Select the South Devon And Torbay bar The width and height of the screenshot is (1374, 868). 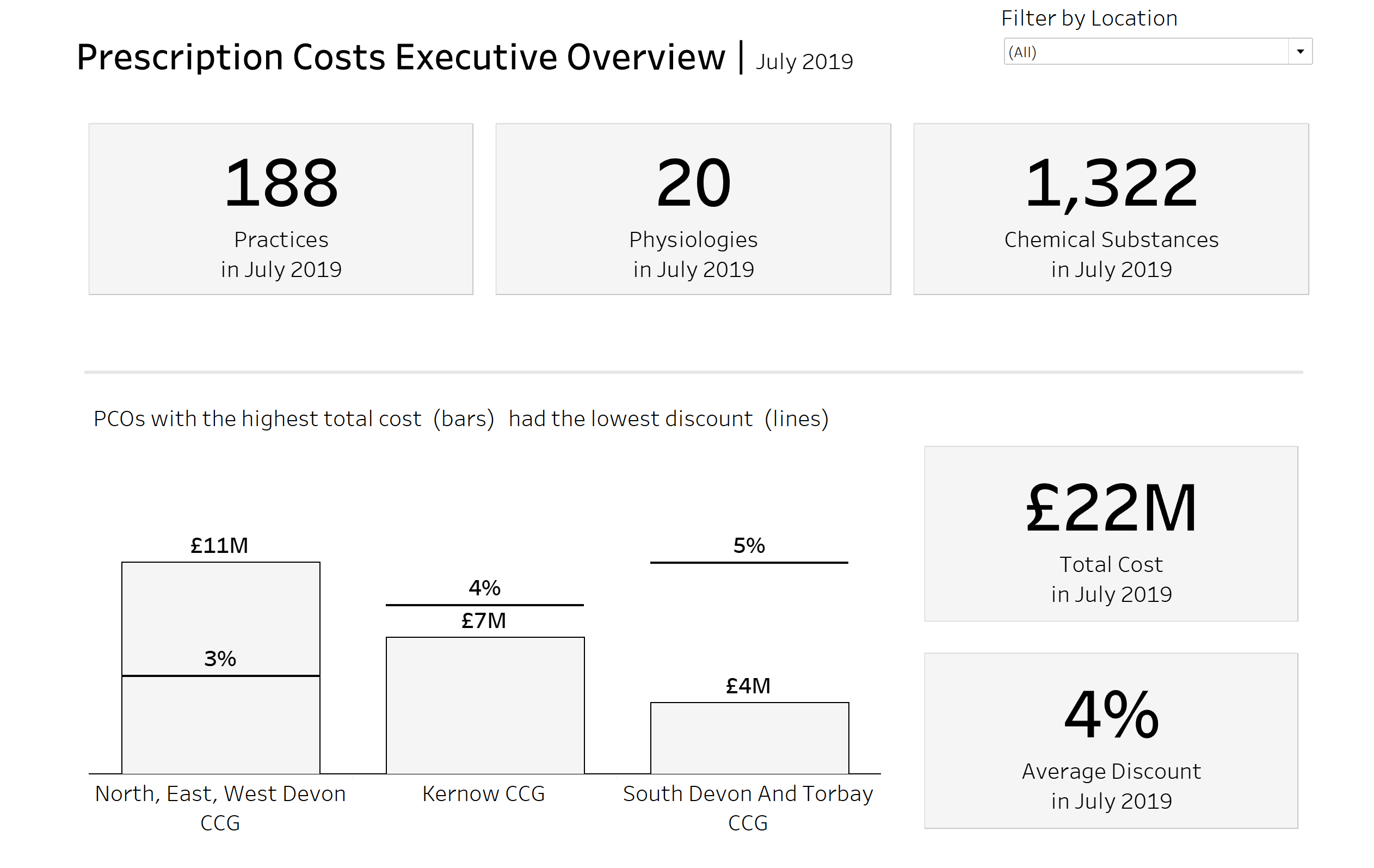pos(749,738)
